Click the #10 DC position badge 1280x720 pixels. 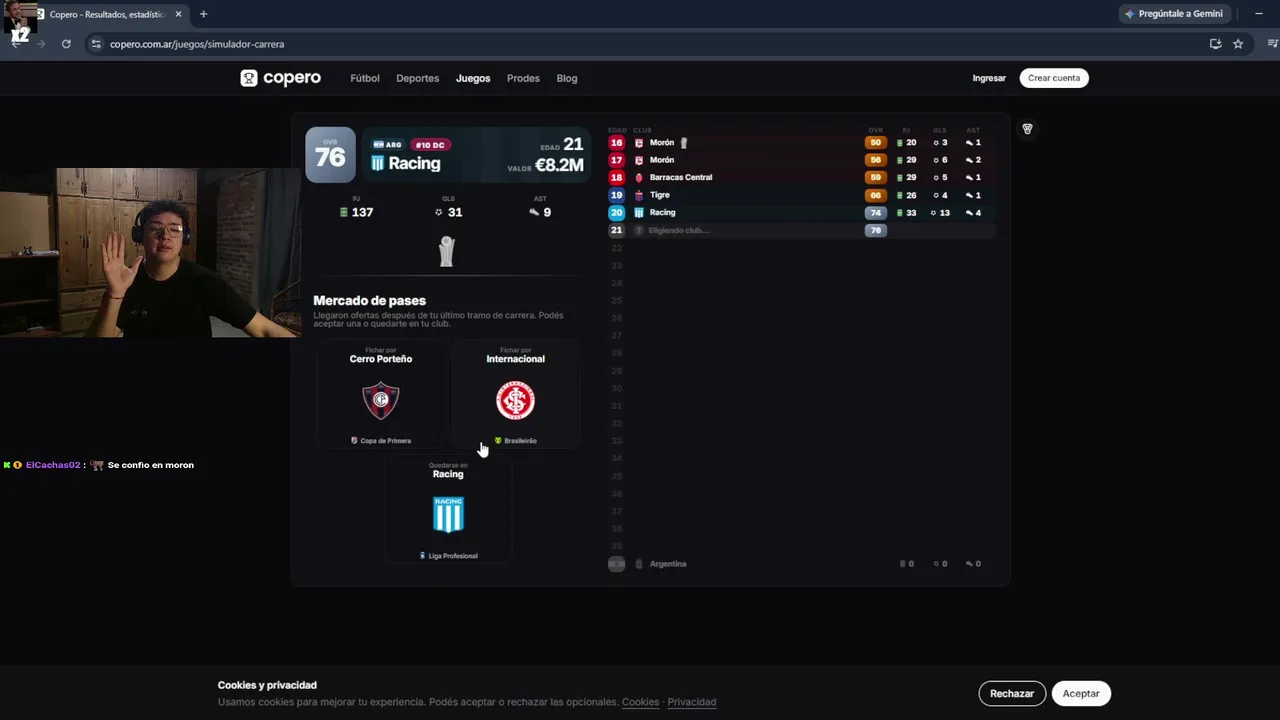point(429,145)
